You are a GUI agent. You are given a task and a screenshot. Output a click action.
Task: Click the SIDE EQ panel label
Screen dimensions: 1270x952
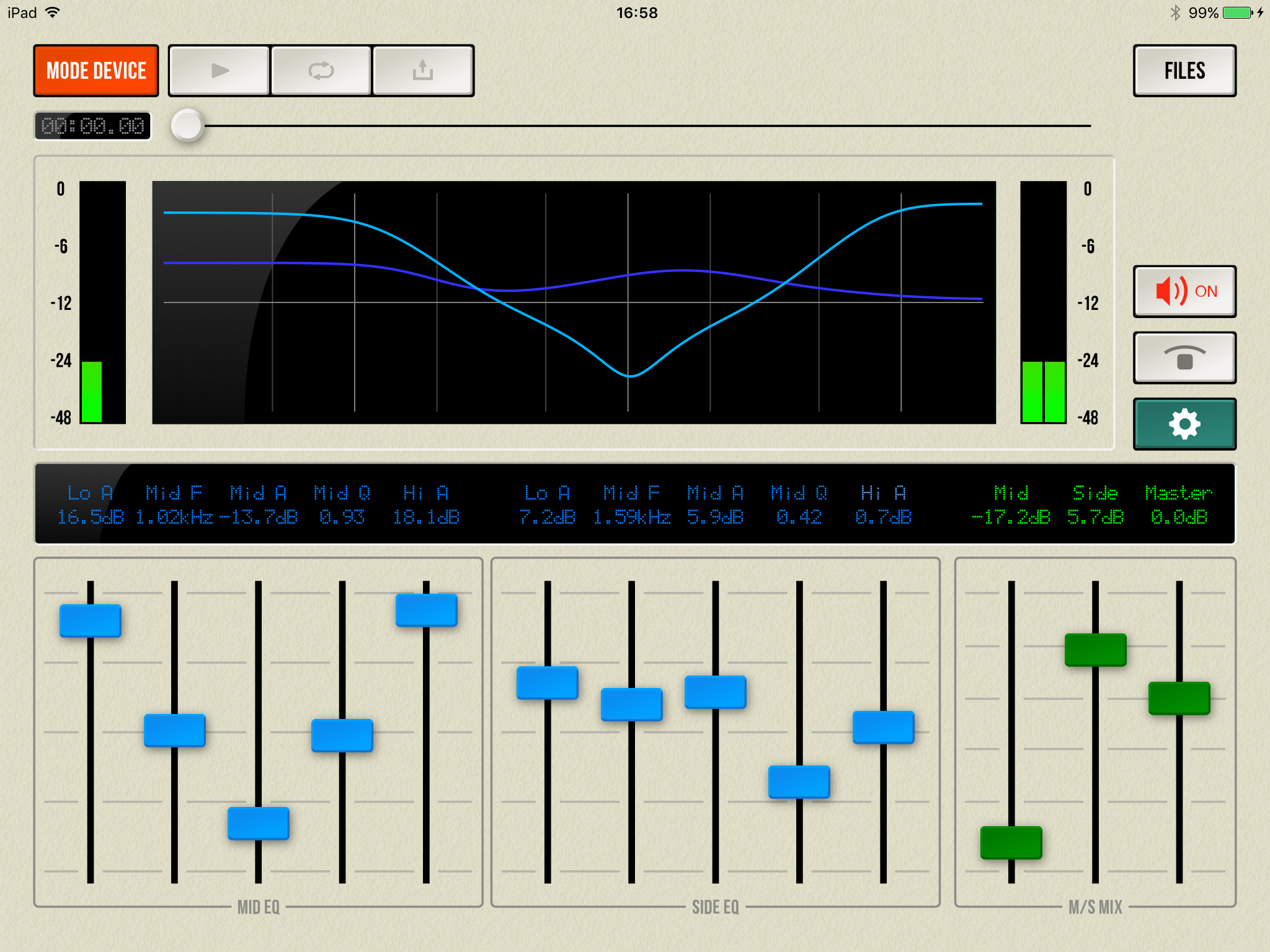(716, 907)
